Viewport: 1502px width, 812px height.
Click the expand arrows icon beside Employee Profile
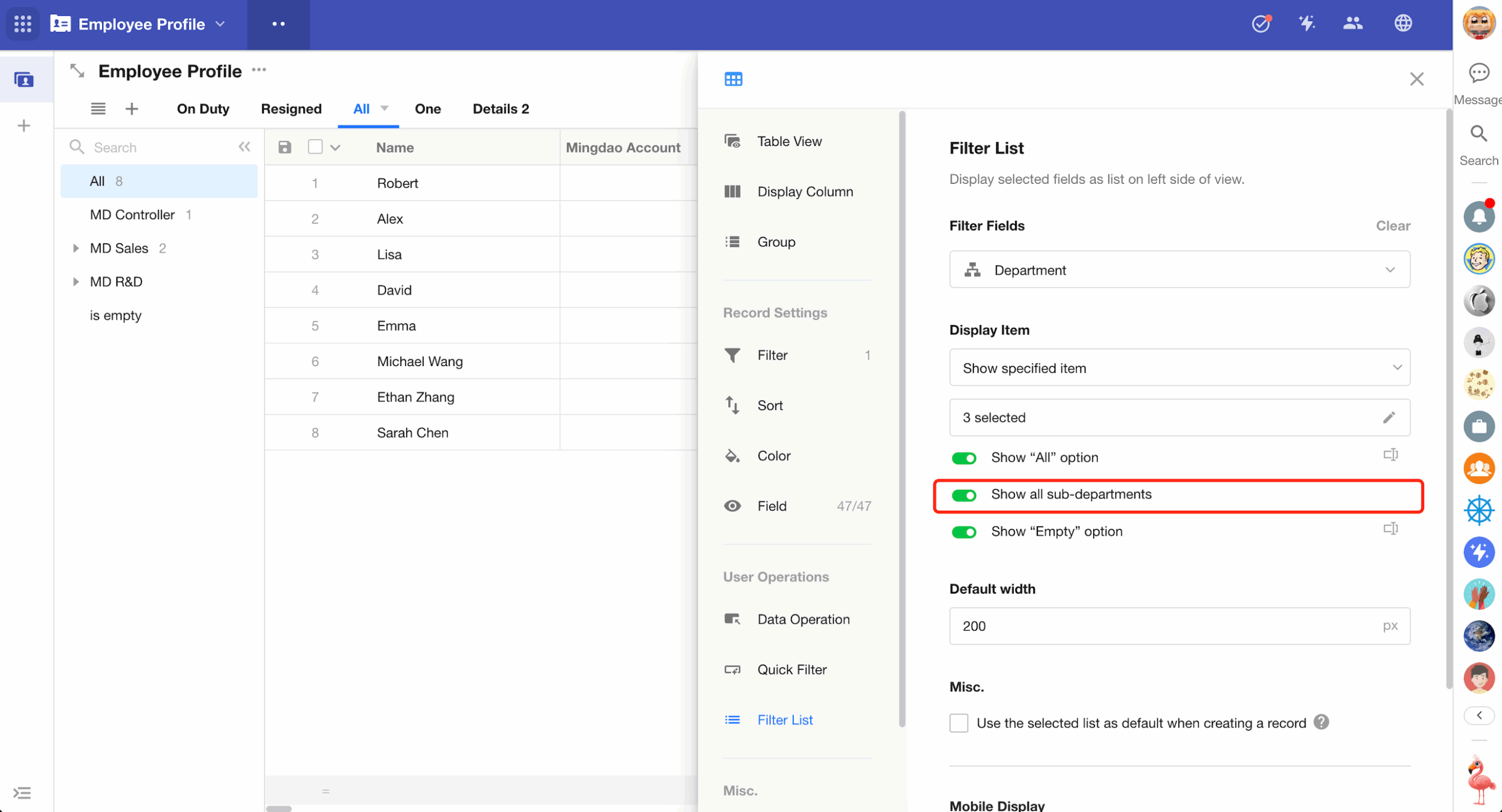point(77,71)
